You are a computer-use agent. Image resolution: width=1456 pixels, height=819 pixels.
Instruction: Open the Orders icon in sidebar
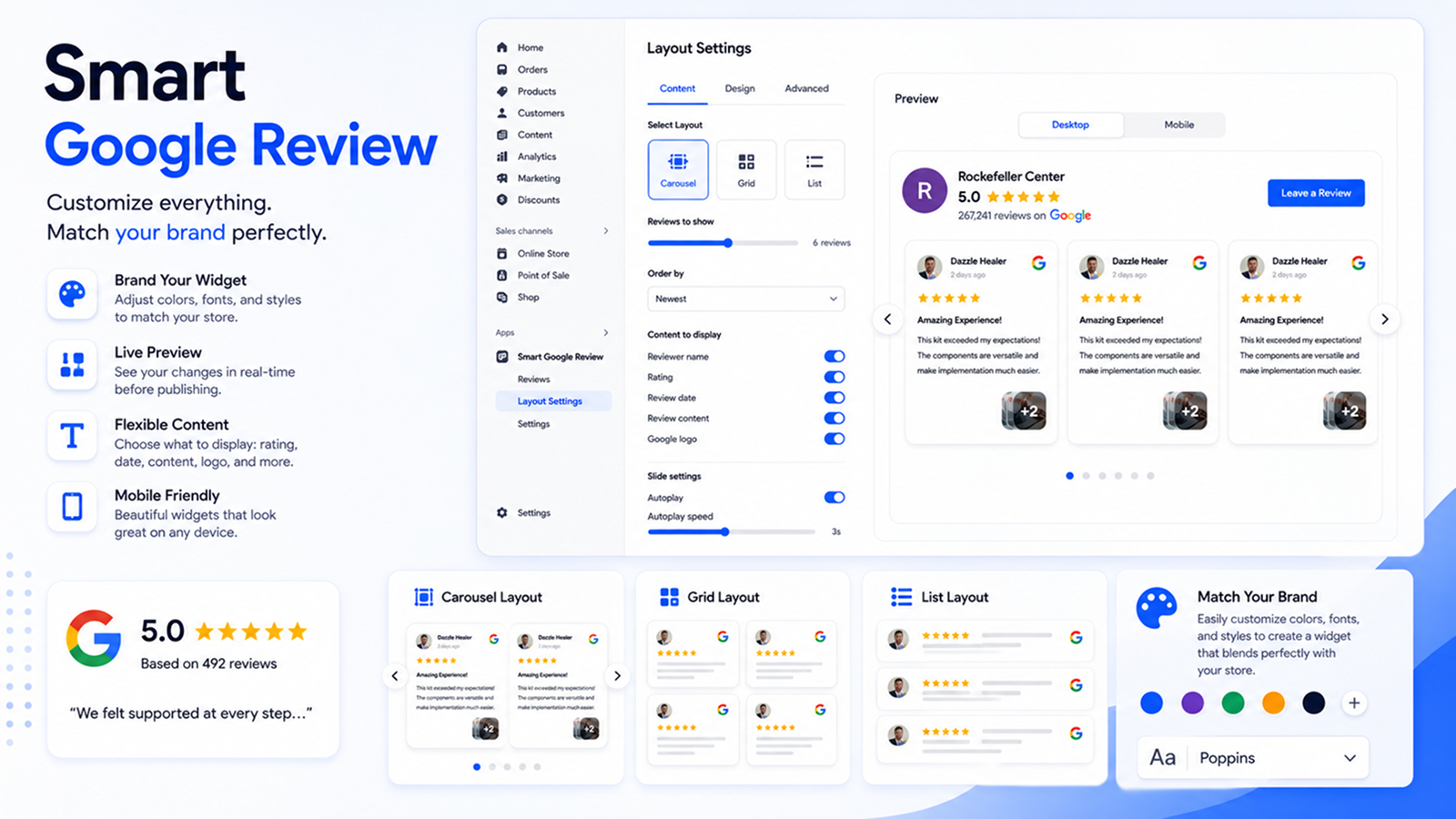(x=501, y=69)
